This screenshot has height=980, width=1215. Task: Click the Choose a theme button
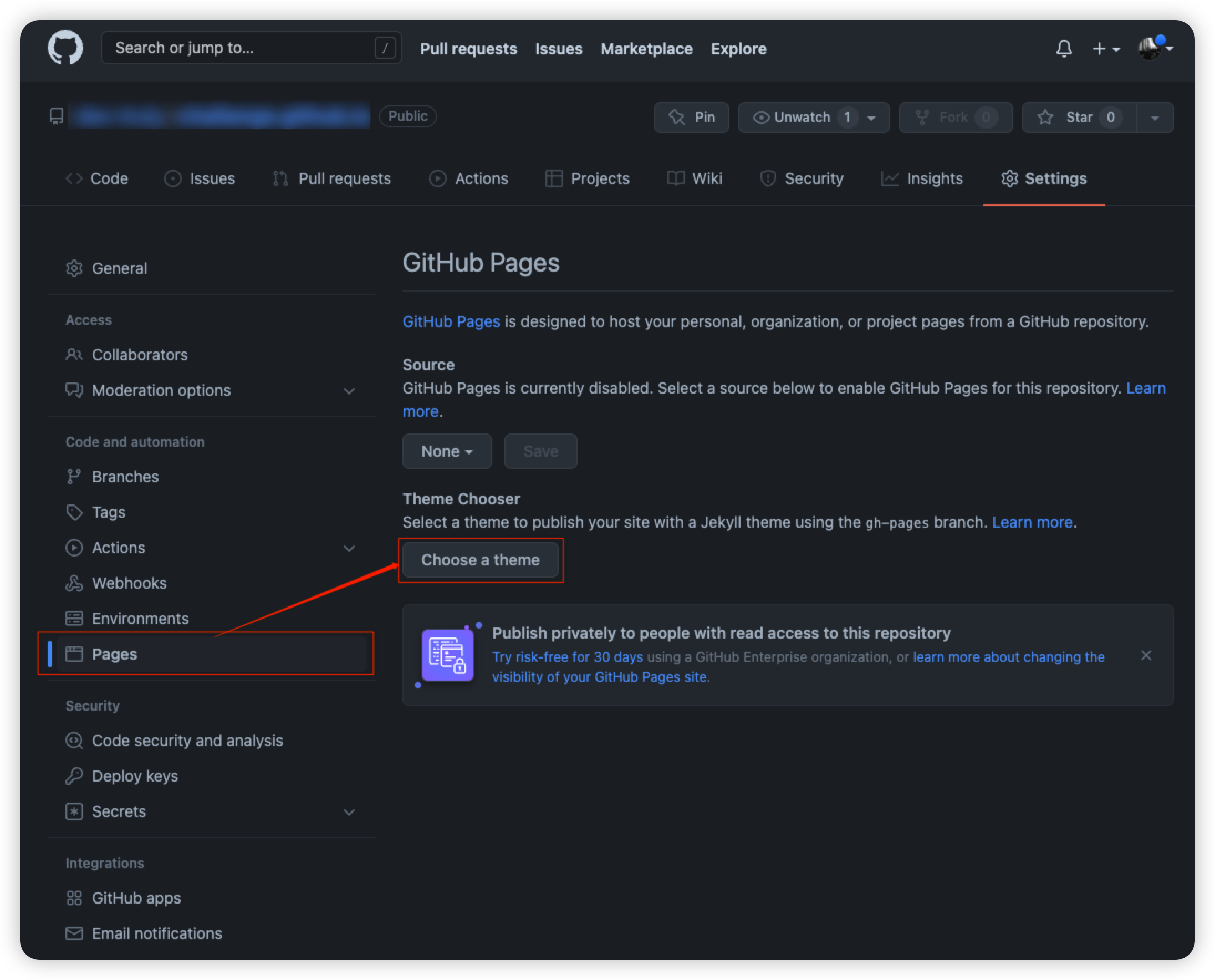(481, 559)
